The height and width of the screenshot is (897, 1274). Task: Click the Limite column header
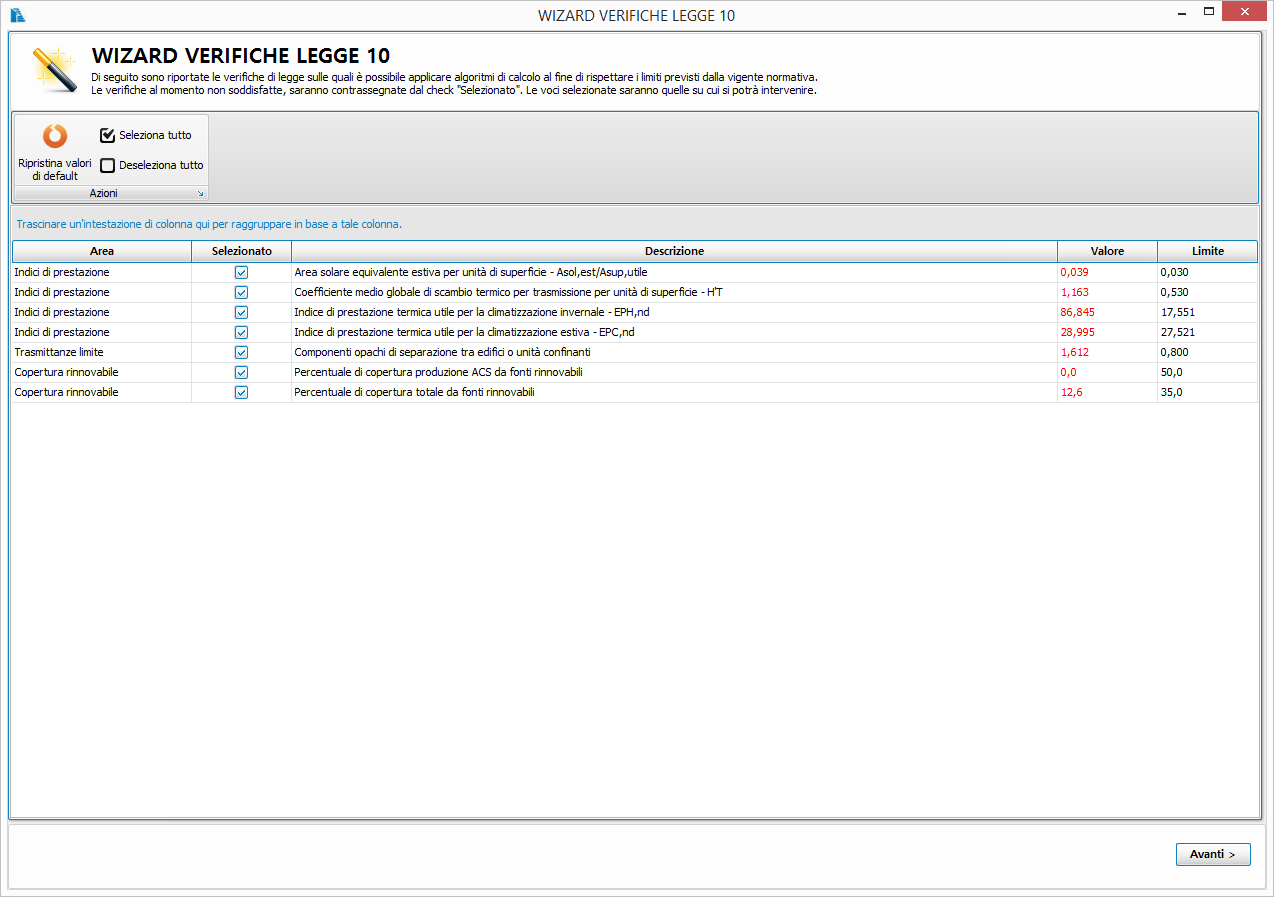pos(1207,251)
